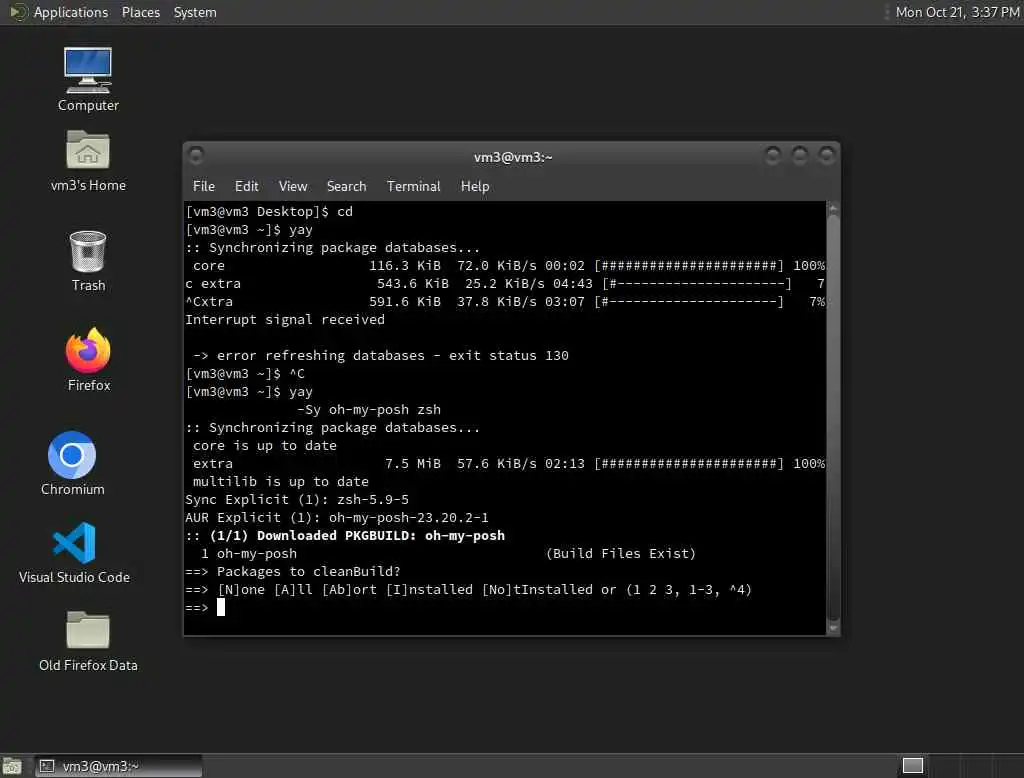
Task: Open the View menu in terminal
Action: [x=293, y=186]
